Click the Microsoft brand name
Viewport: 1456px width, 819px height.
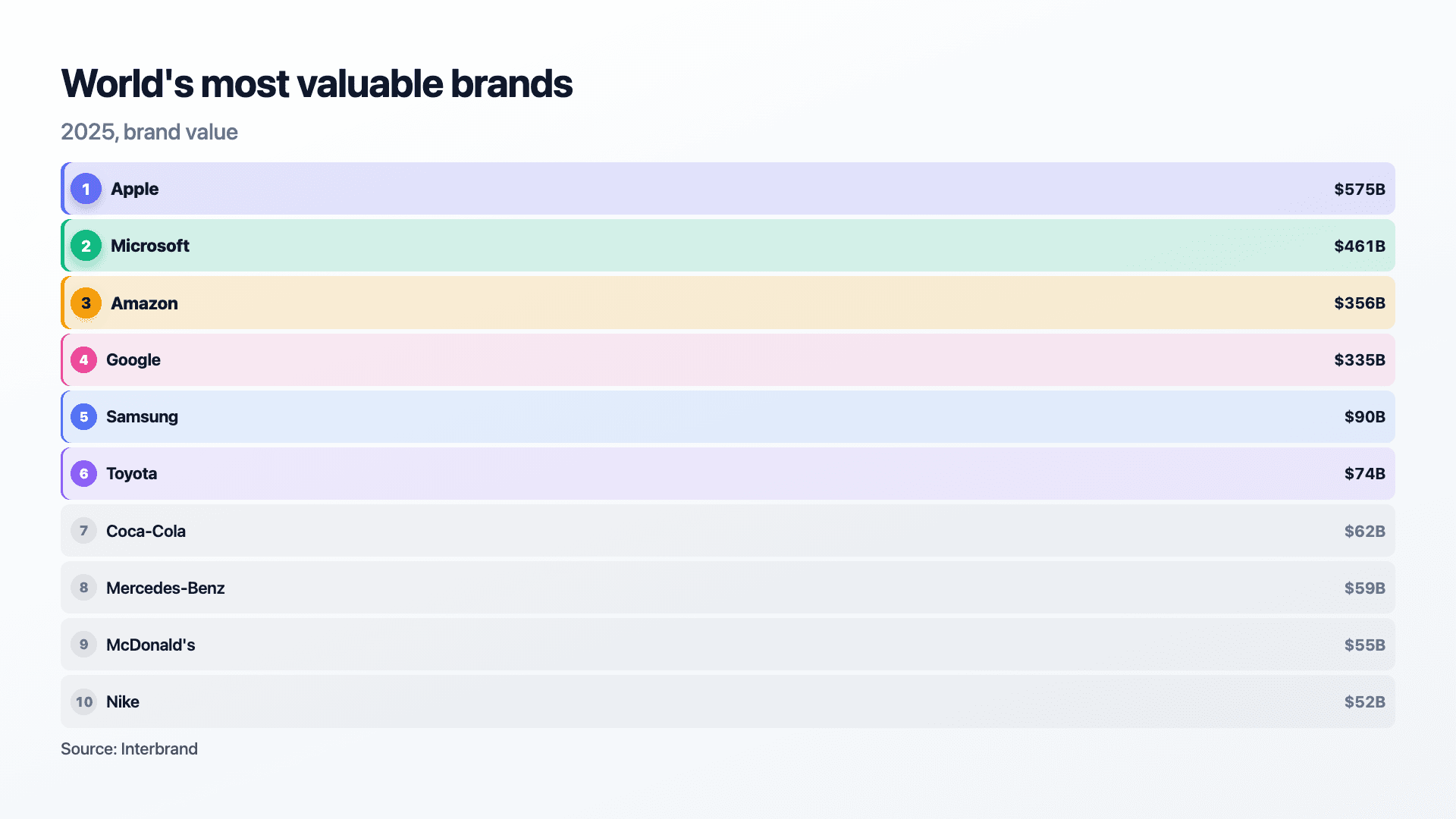(x=150, y=246)
